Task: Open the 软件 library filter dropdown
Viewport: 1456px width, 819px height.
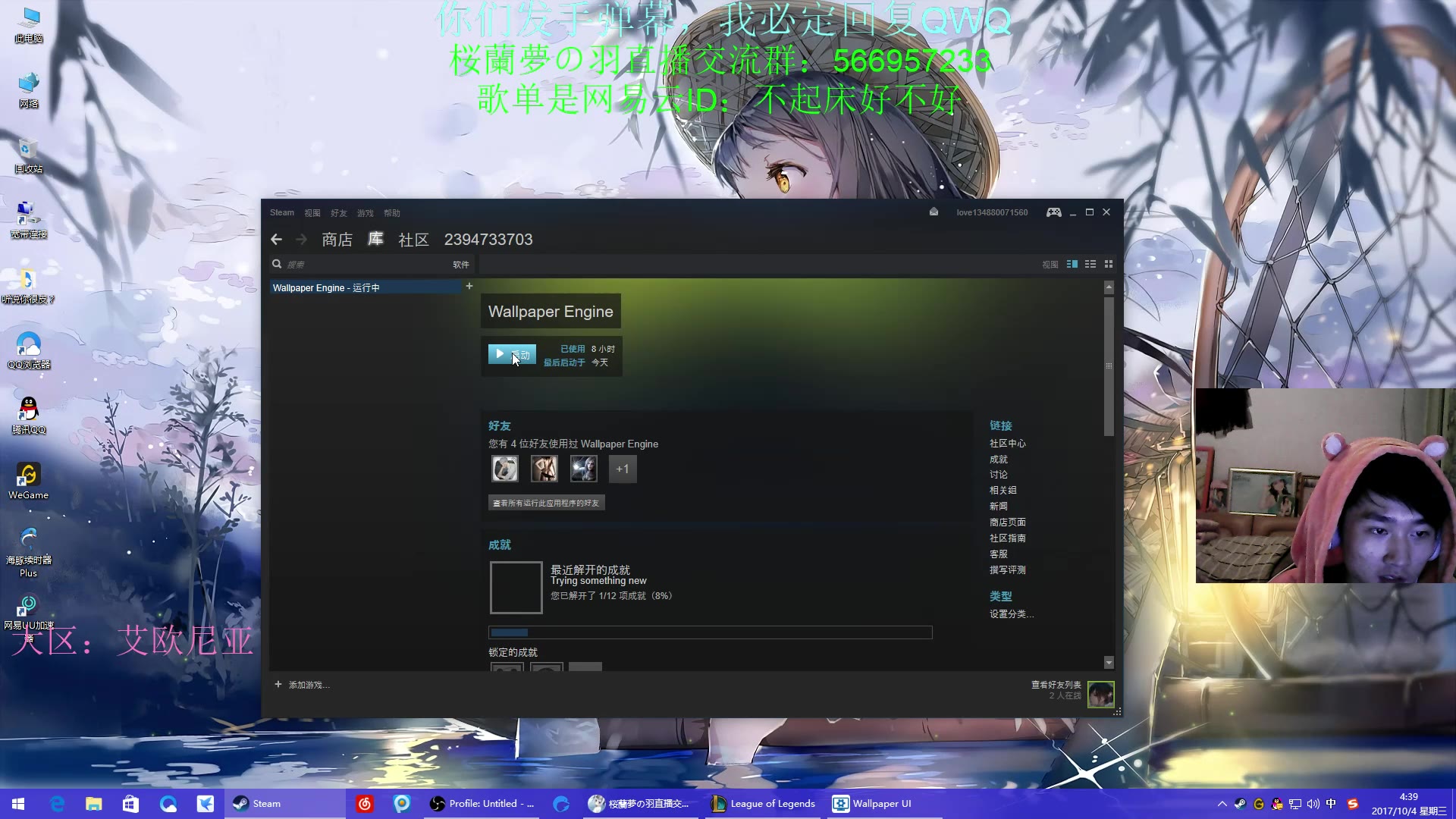Action: point(461,265)
